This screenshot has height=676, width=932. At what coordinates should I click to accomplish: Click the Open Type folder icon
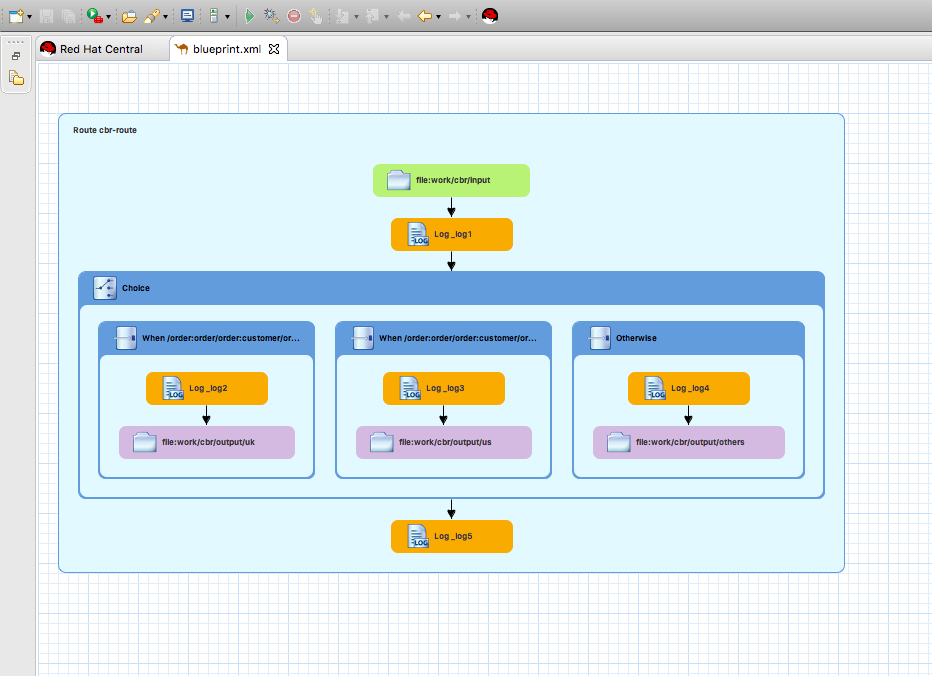tap(128, 16)
